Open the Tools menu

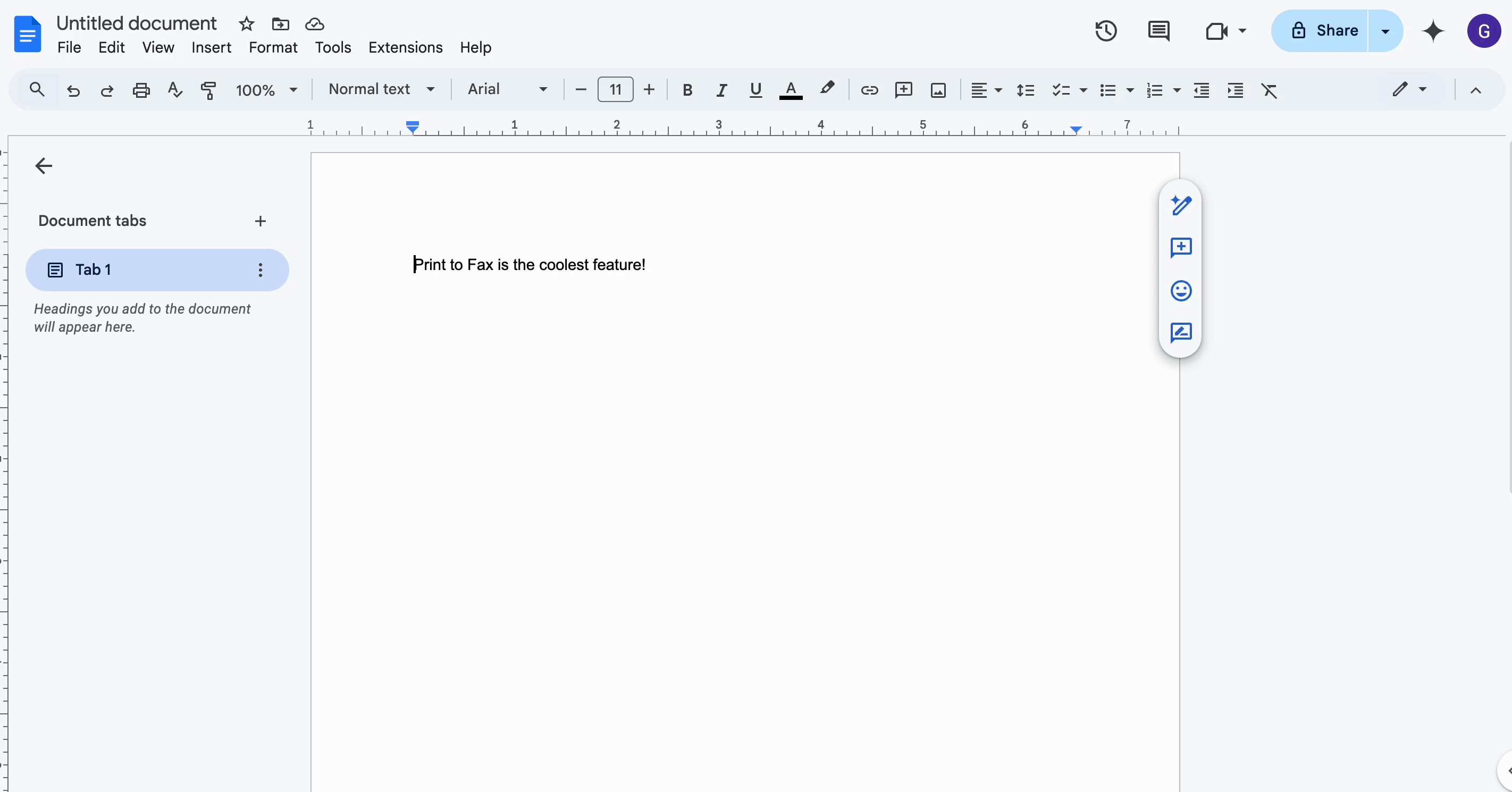[333, 47]
